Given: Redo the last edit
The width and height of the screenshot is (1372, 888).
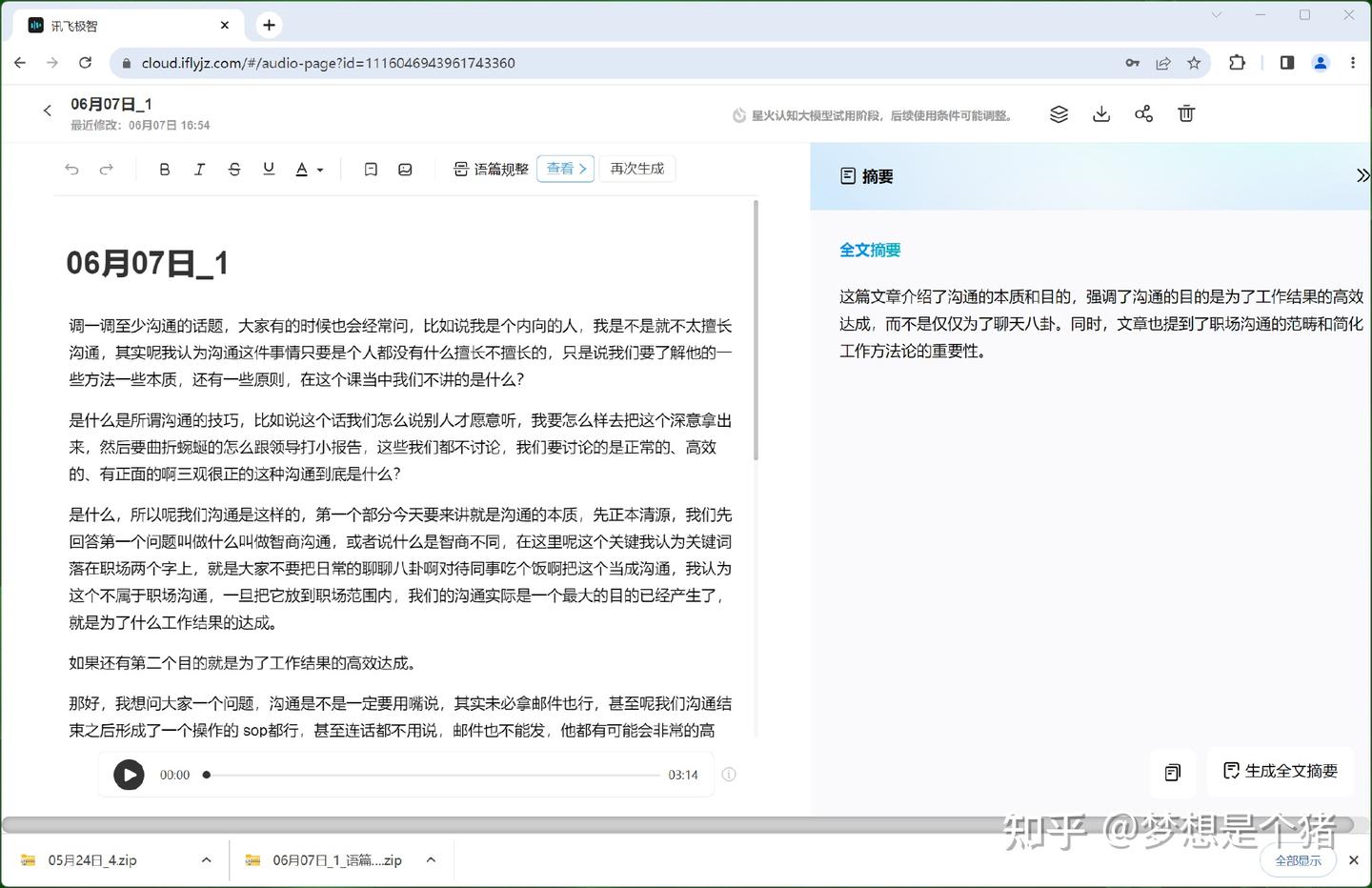Looking at the screenshot, I should (x=107, y=169).
